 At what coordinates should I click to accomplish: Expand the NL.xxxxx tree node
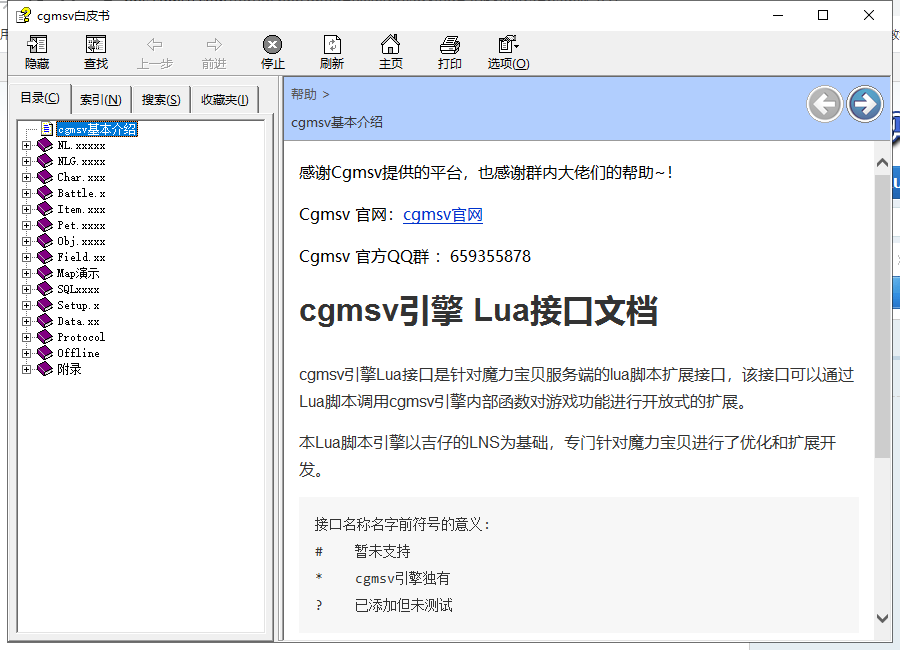tap(26, 145)
